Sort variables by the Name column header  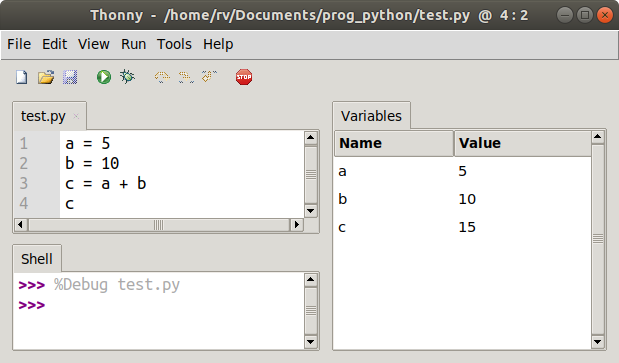click(x=394, y=143)
